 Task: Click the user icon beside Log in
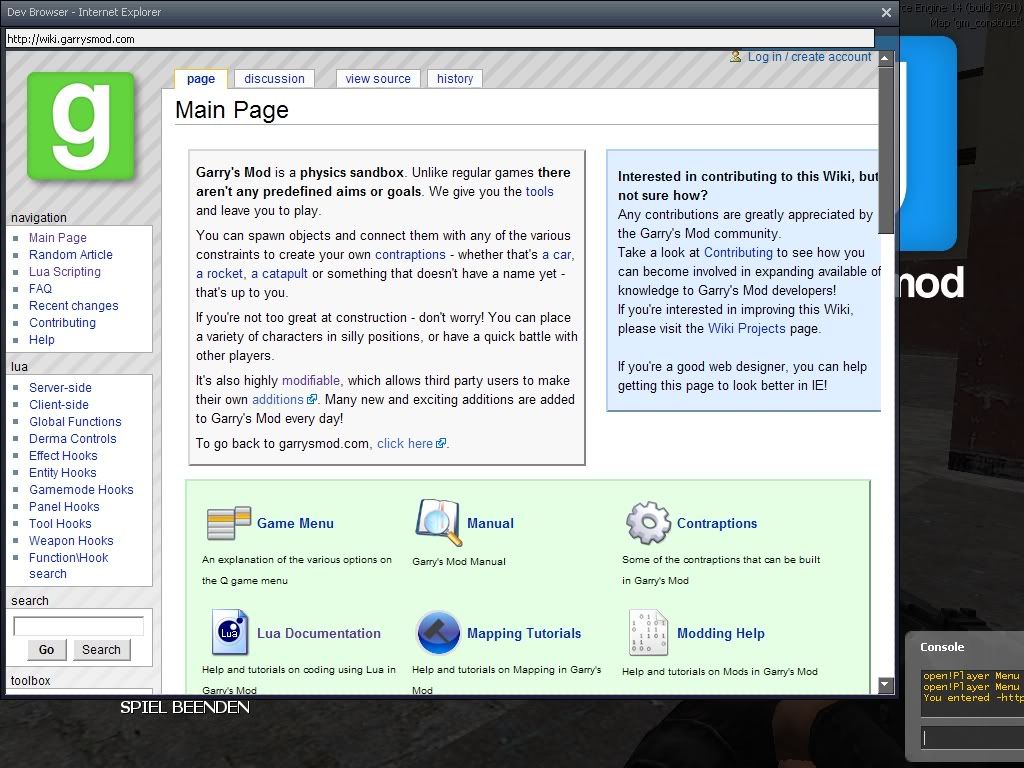(735, 57)
